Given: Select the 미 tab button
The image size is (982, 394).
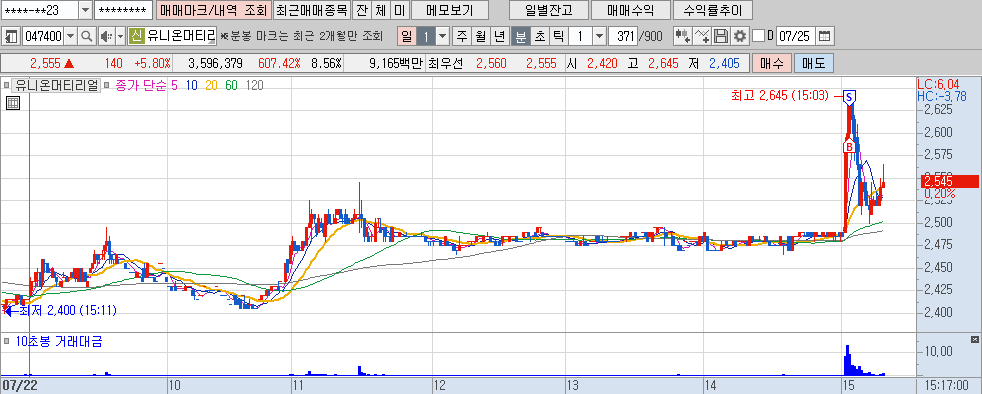Looking at the screenshot, I should tap(400, 11).
